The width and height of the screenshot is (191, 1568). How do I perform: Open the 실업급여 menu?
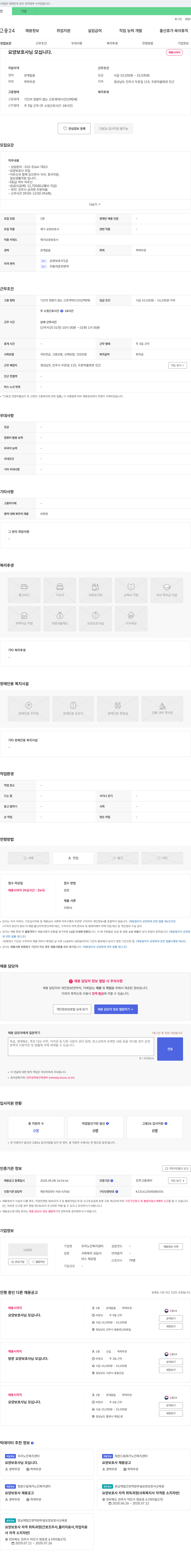[95, 30]
